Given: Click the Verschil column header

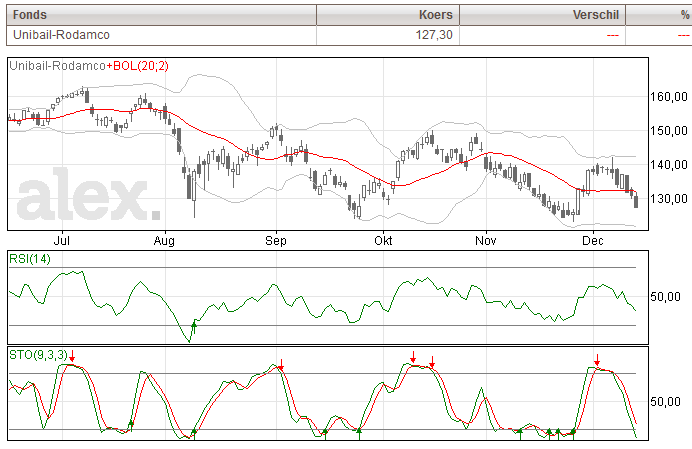Looking at the screenshot, I should [542, 15].
